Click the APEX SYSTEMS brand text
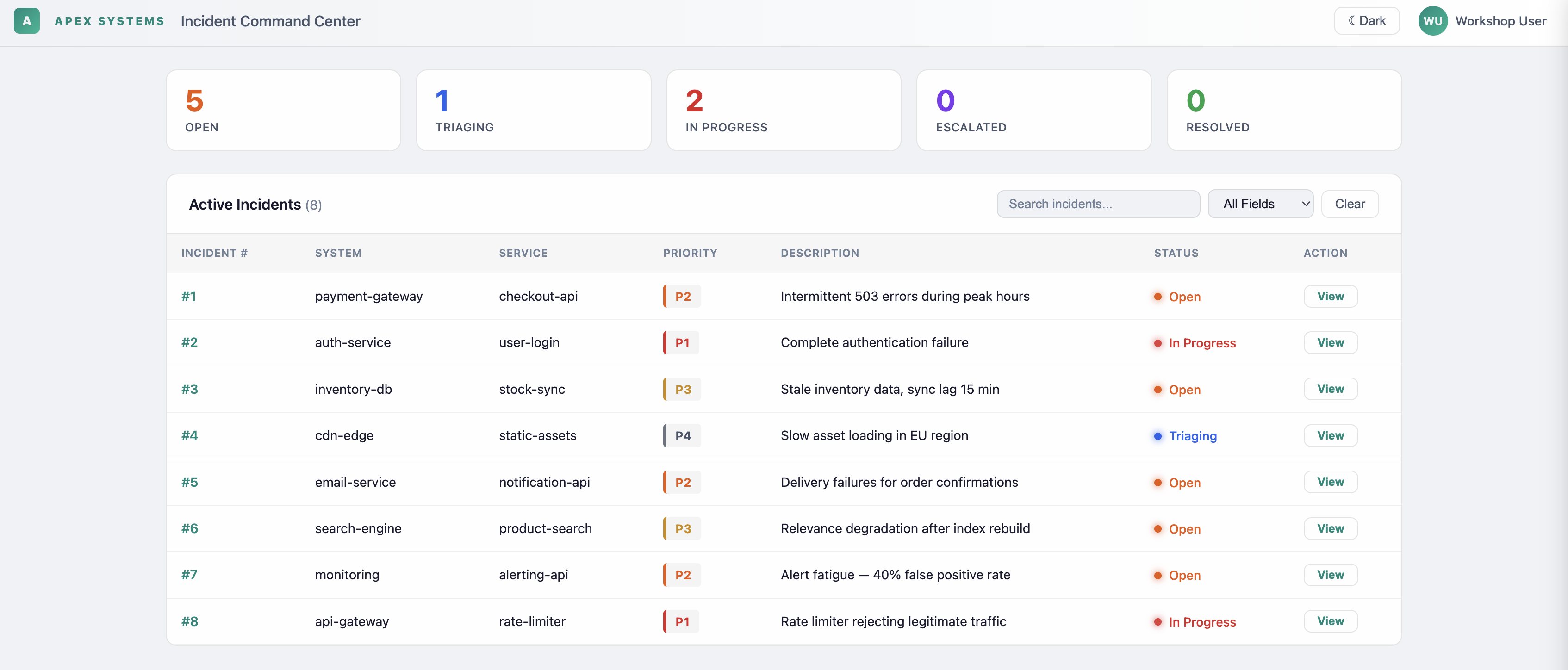The image size is (1568, 670). coord(110,21)
